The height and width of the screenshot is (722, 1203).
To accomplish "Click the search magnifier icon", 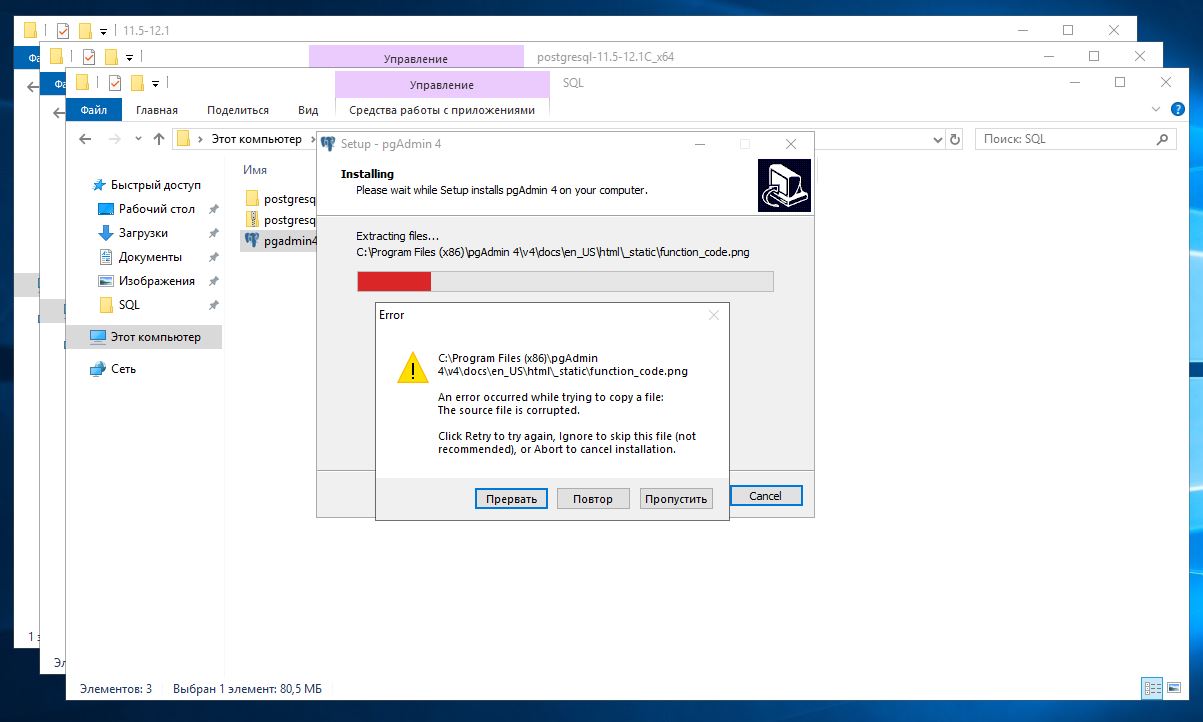I will 1162,139.
